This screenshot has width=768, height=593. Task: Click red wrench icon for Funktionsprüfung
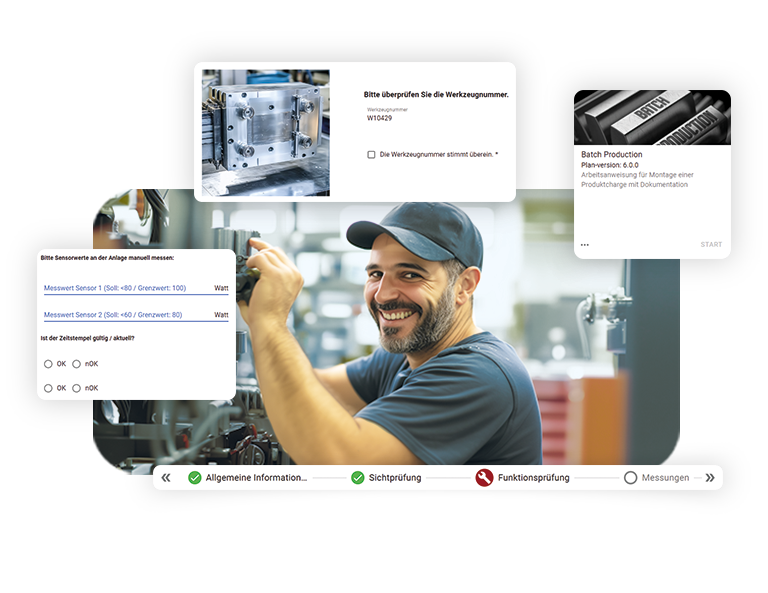pos(484,477)
